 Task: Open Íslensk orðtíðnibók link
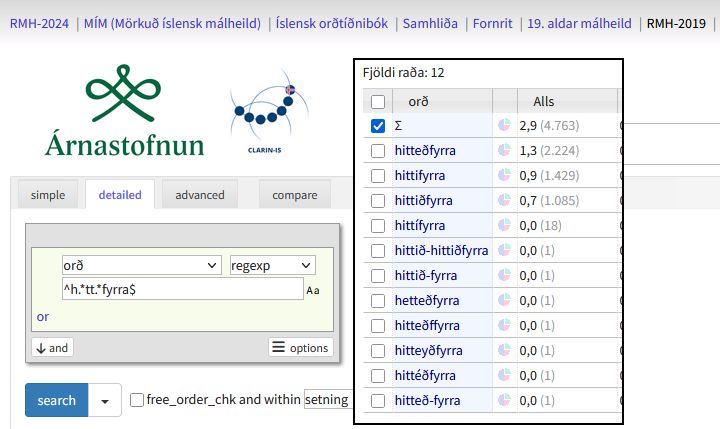tap(332, 23)
